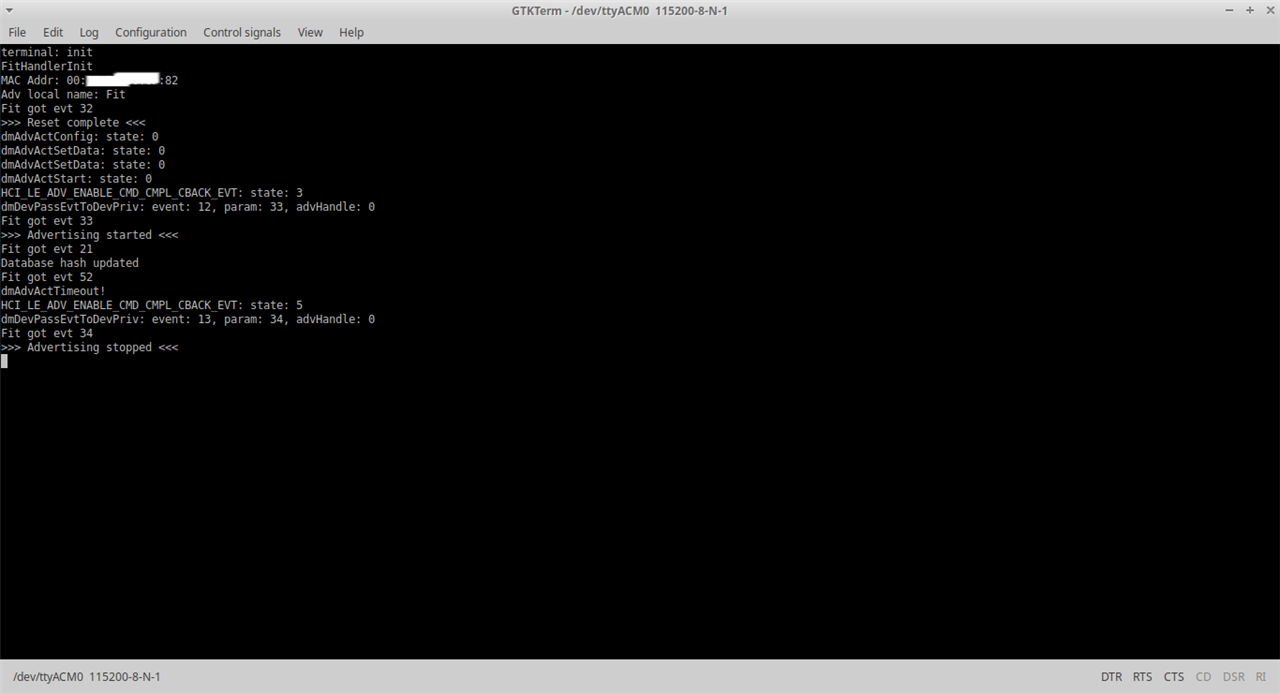This screenshot has height=694, width=1280.
Task: Click the HCI_LE_ADV_ENABLE line with state: 3
Action: 152,193
